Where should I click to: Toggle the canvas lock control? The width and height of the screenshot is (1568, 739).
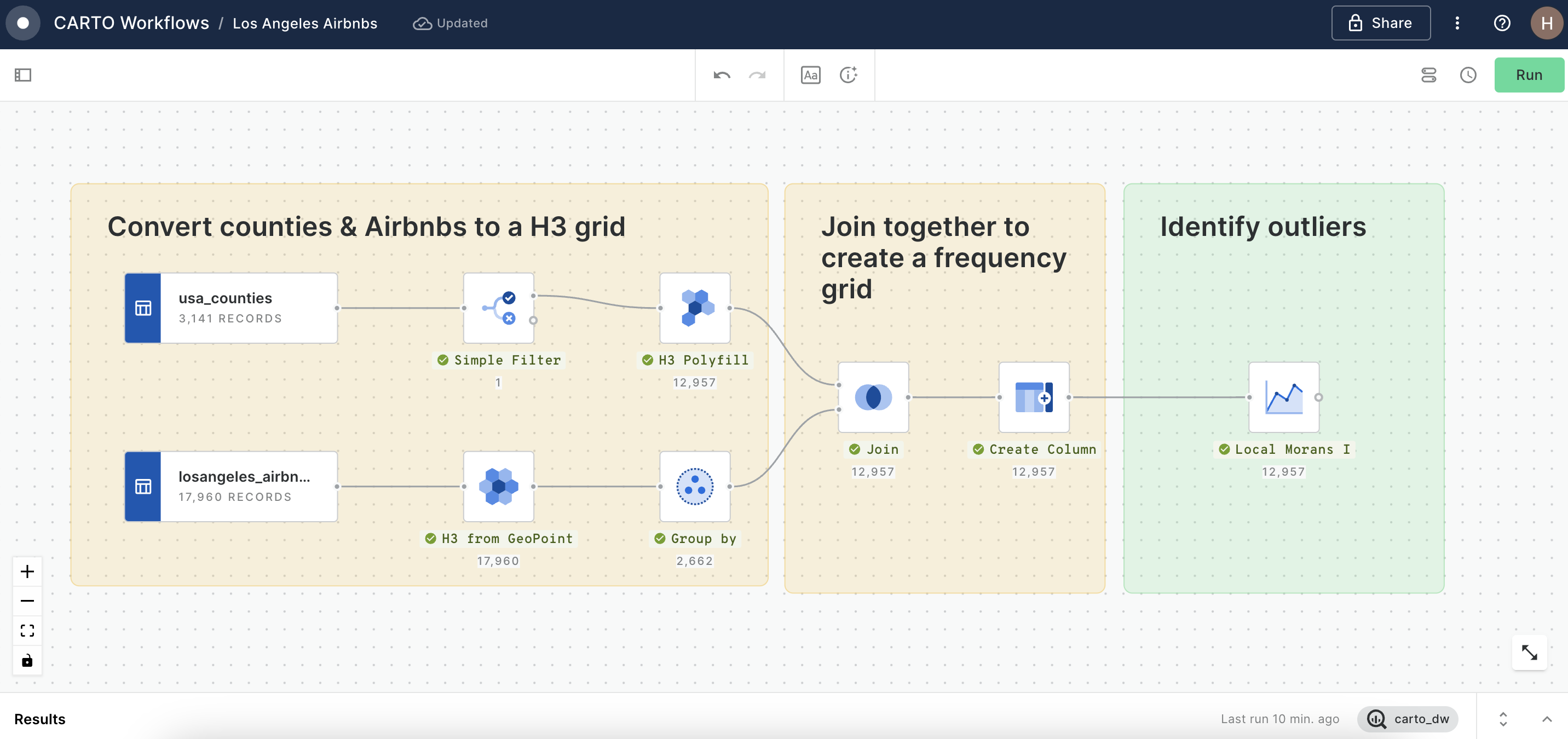[x=27, y=661]
